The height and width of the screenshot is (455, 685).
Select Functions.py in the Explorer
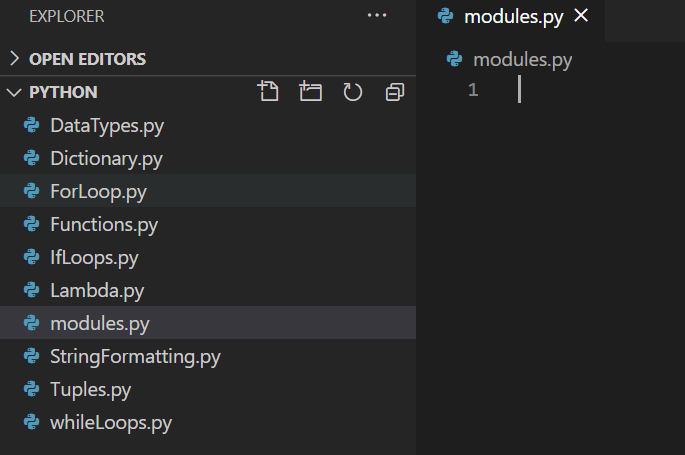click(104, 224)
